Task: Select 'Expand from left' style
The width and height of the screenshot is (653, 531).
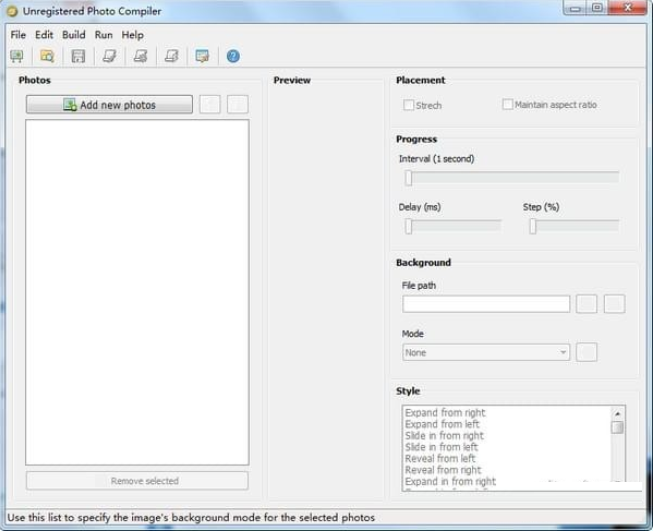Action: point(442,424)
